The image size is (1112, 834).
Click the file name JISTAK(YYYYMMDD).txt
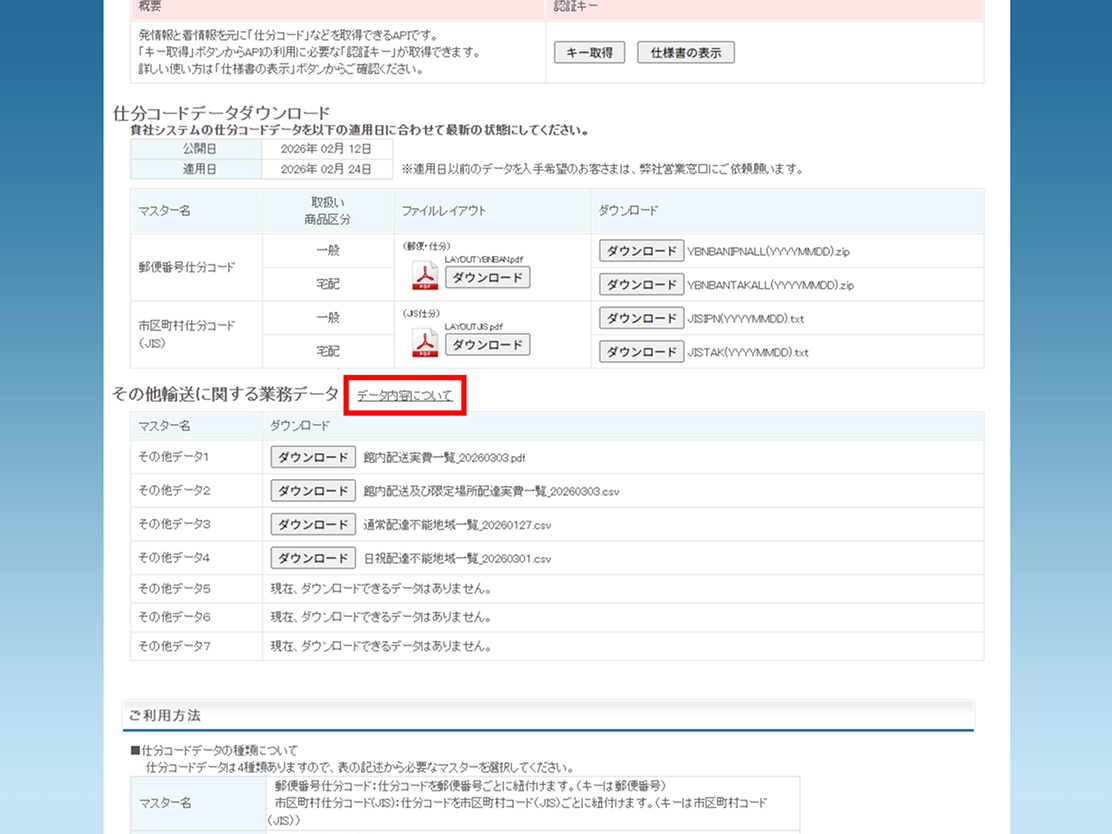(747, 352)
